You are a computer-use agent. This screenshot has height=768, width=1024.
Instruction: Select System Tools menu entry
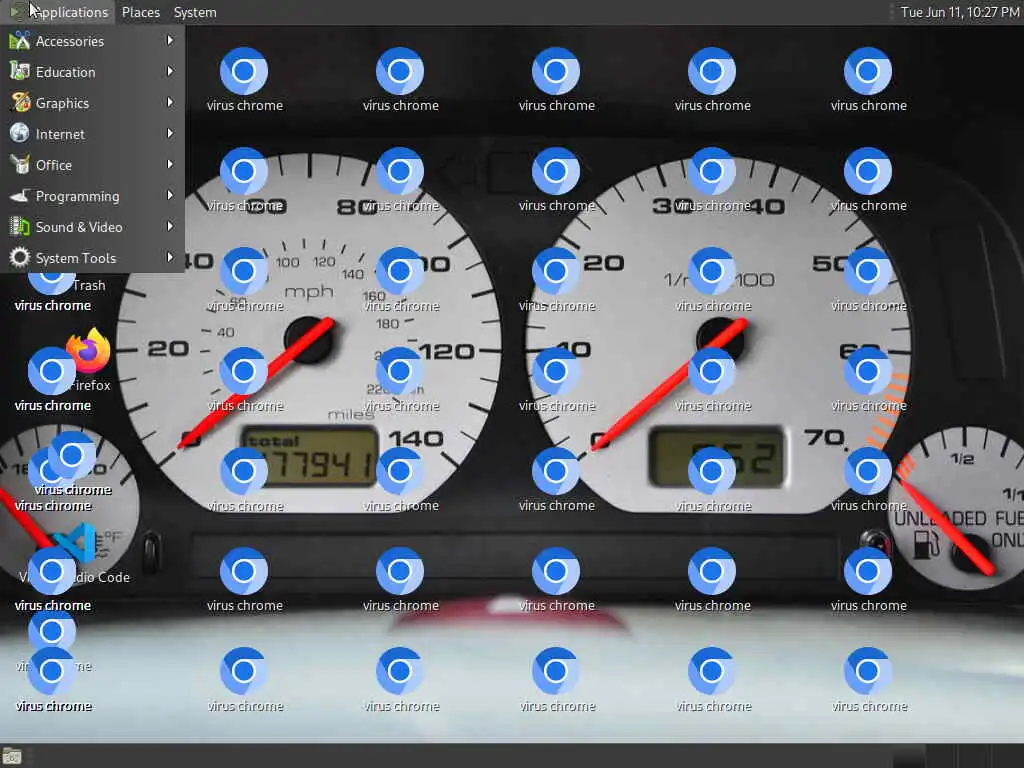click(x=92, y=257)
